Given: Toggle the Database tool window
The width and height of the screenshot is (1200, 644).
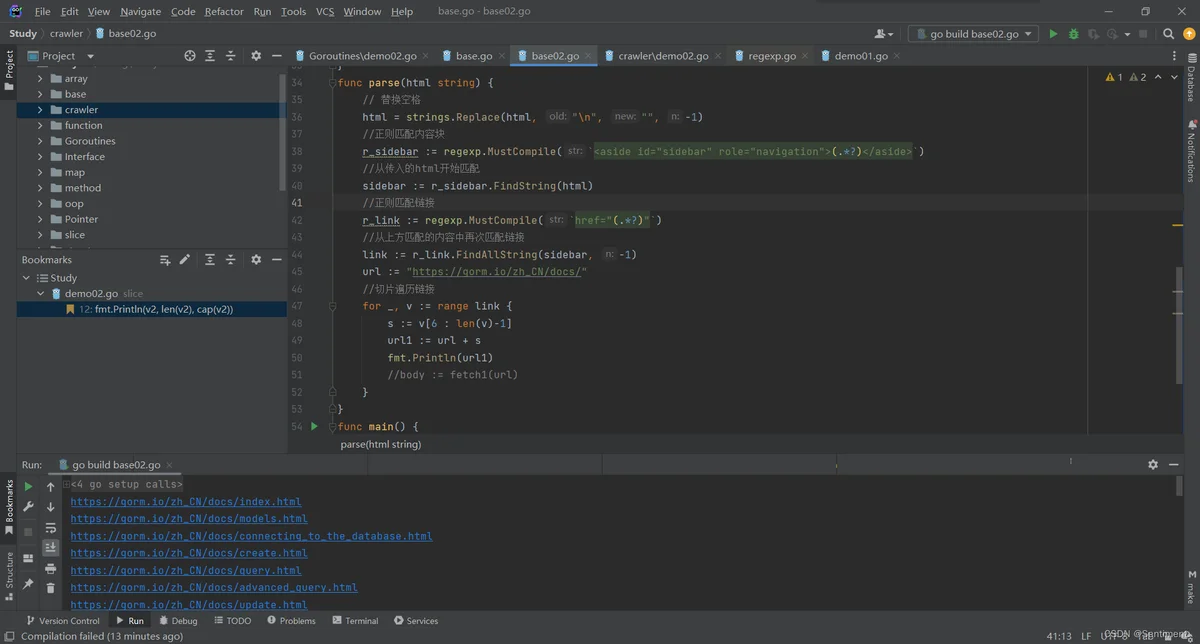Looking at the screenshot, I should (x=1191, y=78).
